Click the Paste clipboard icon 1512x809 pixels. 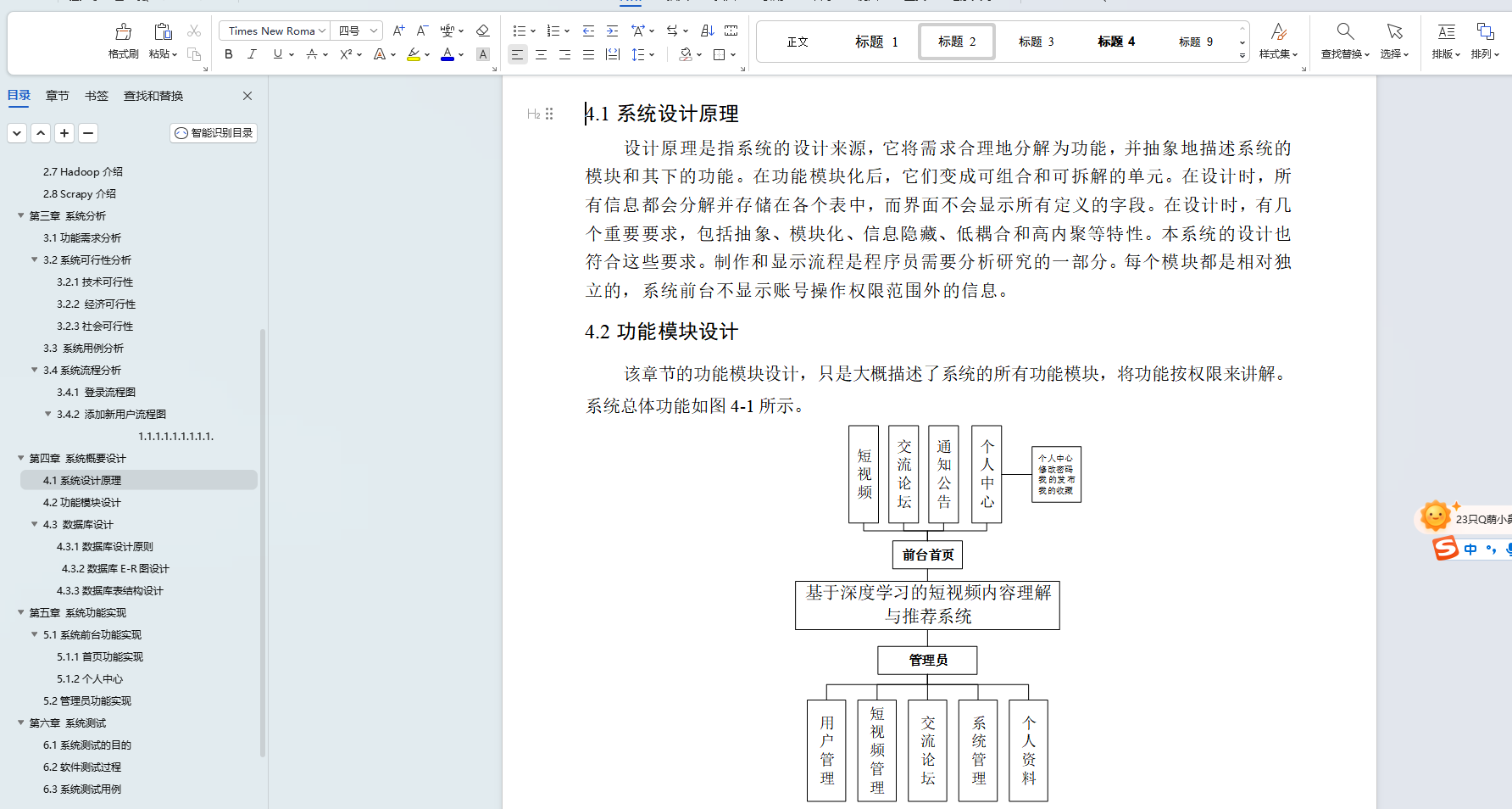point(163,32)
